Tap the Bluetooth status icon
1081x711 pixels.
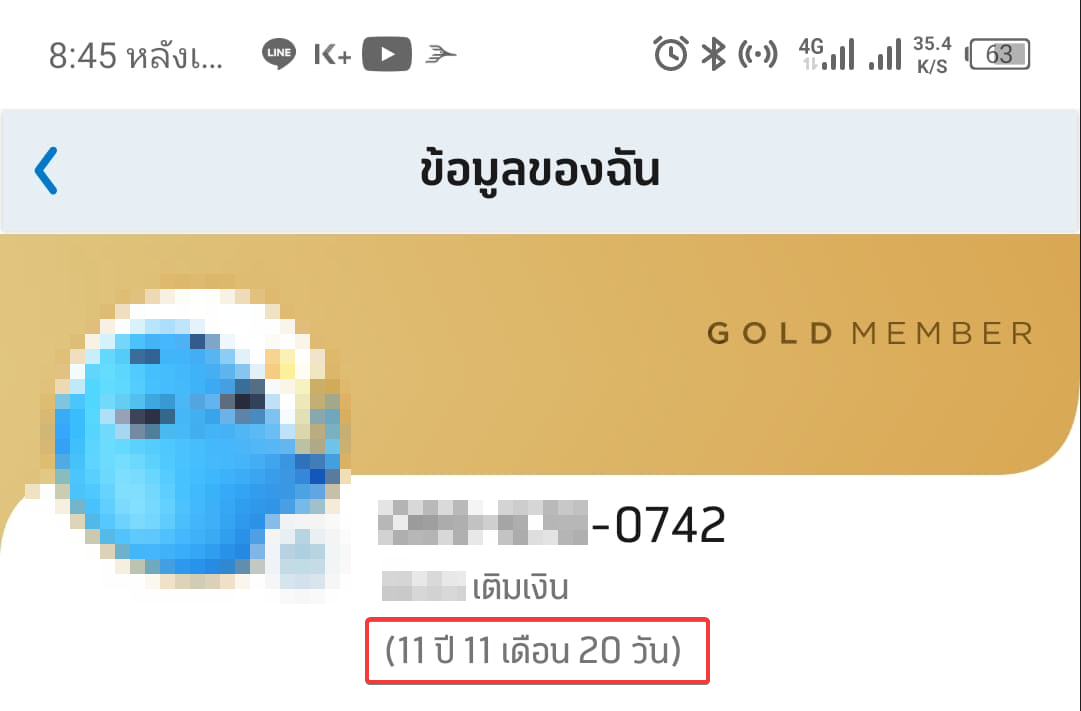click(714, 54)
